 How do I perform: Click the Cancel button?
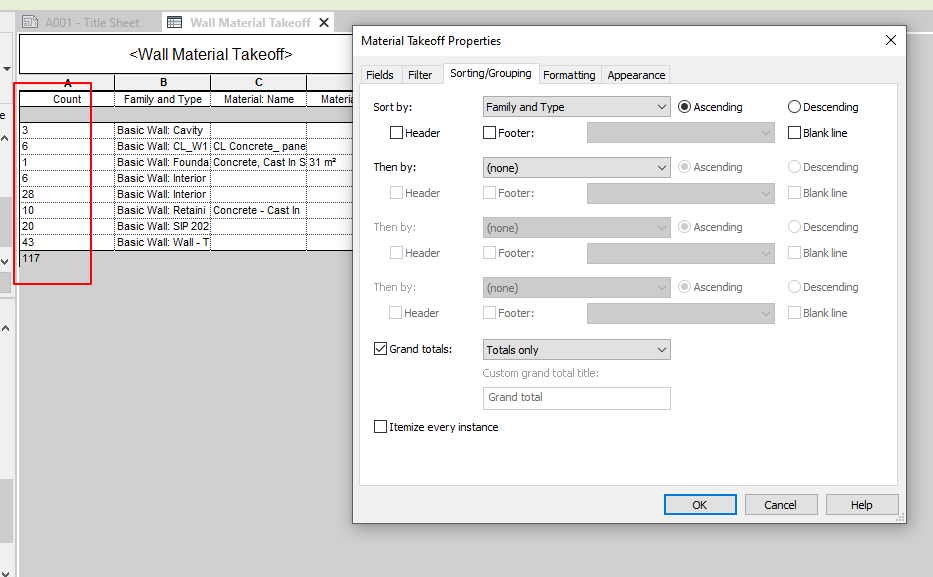pyautogui.click(x=781, y=504)
